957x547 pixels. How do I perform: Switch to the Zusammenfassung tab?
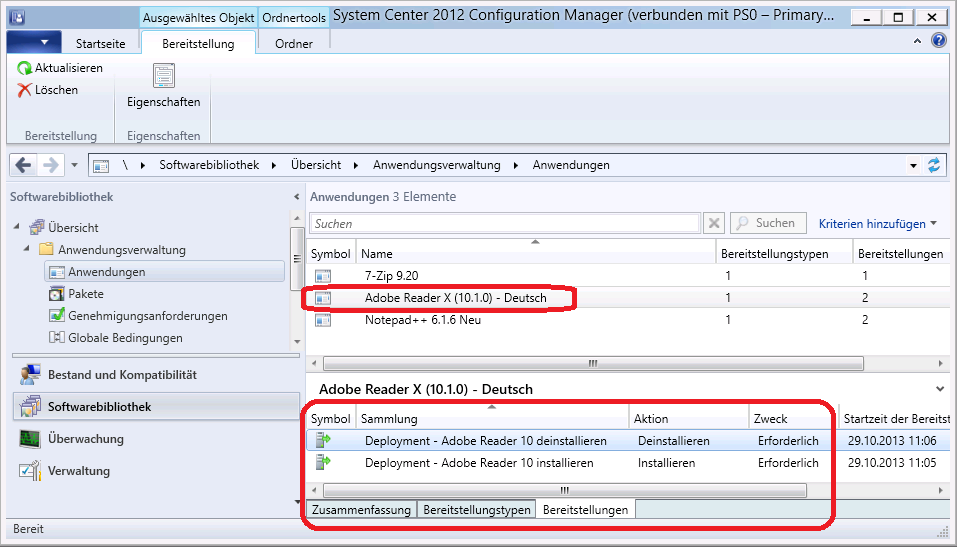click(x=361, y=509)
